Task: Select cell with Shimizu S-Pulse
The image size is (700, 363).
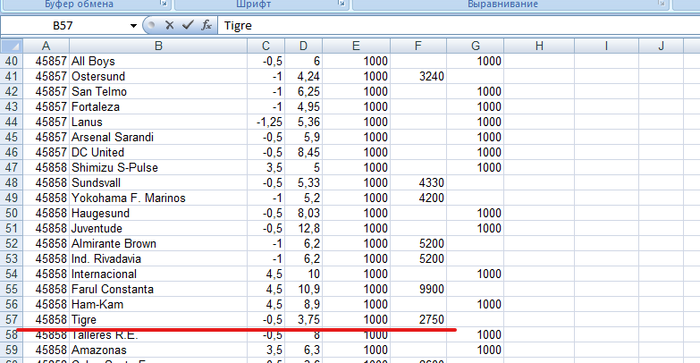Action: pos(158,168)
